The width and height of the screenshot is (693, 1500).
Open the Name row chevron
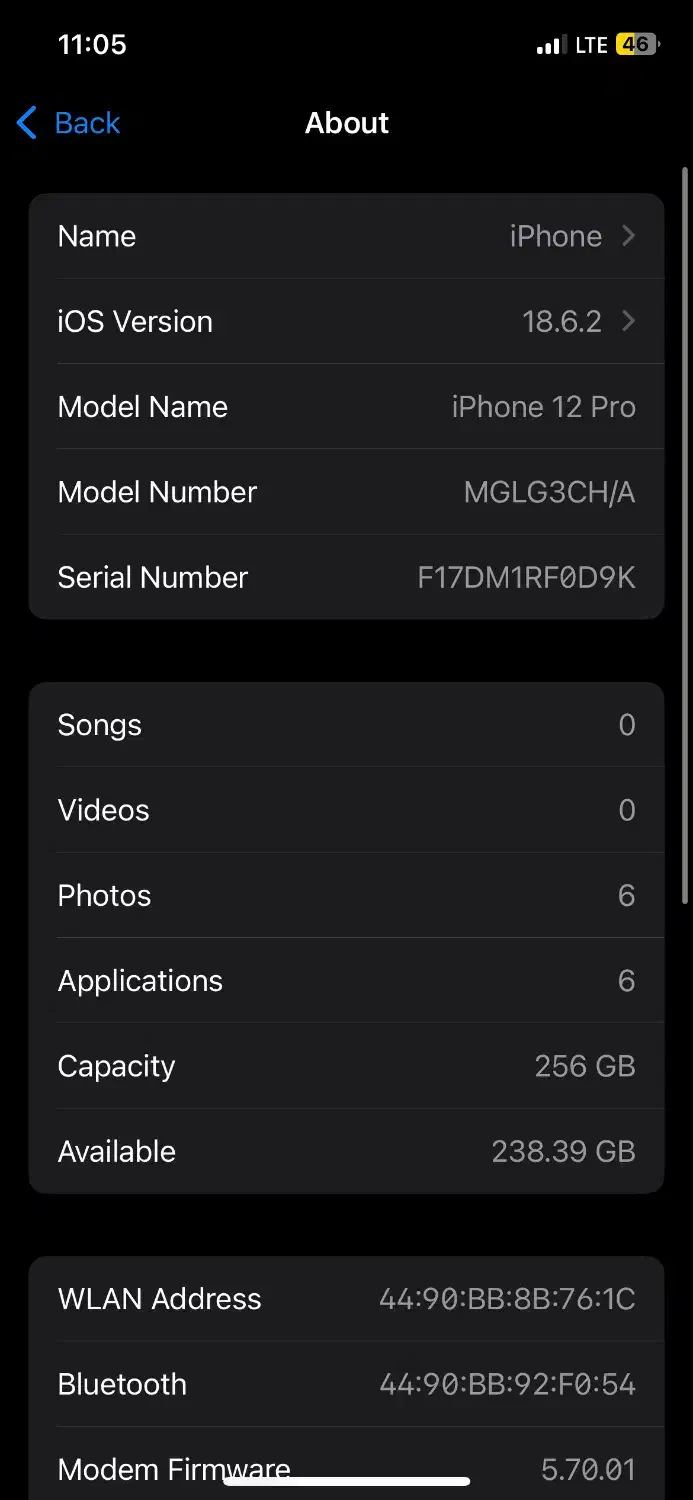tap(629, 236)
